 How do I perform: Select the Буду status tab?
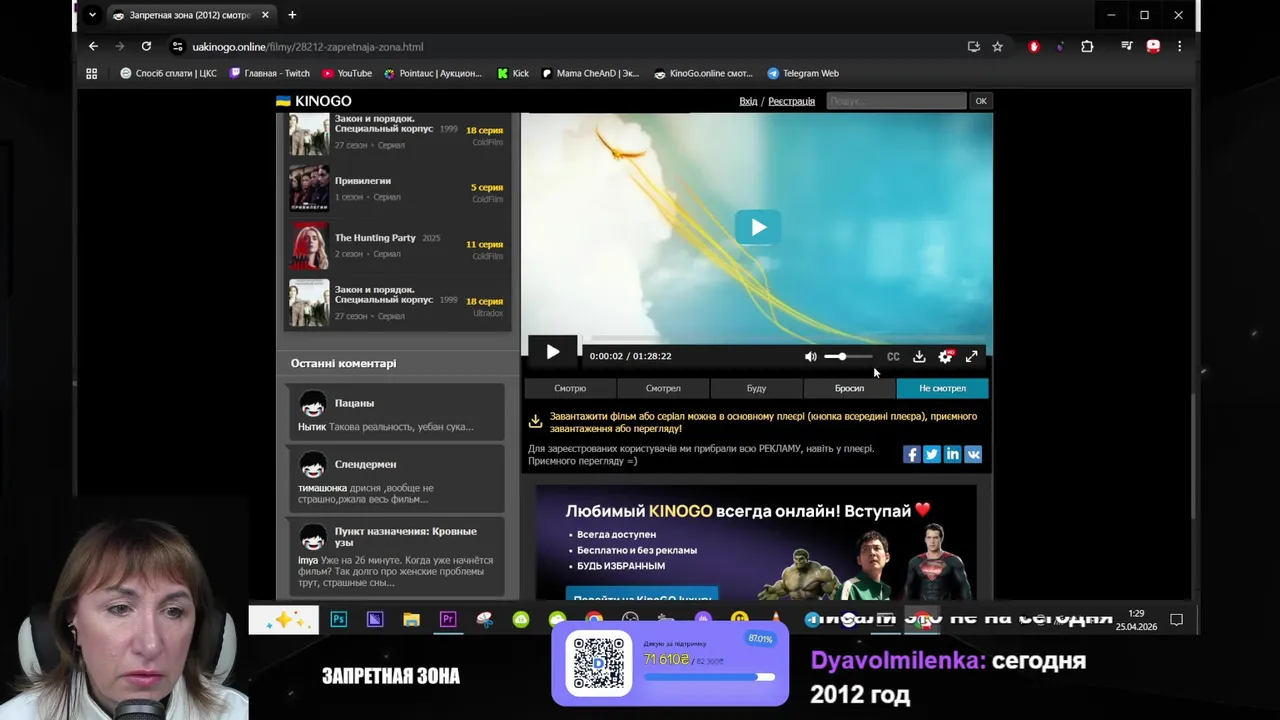point(756,388)
